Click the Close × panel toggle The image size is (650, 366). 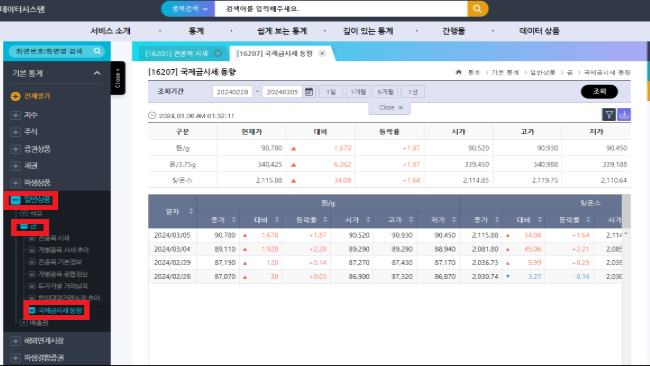pos(390,107)
